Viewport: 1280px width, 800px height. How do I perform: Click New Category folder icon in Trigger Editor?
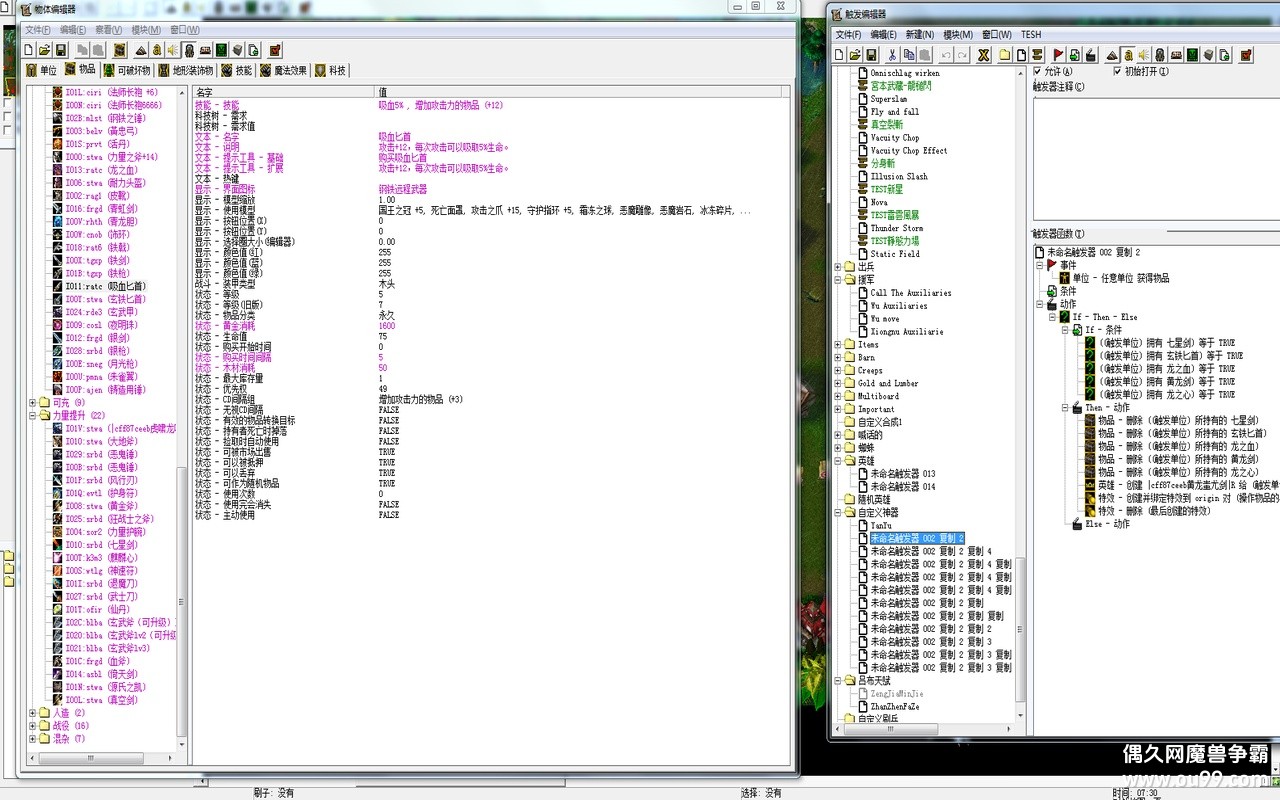pos(1005,54)
